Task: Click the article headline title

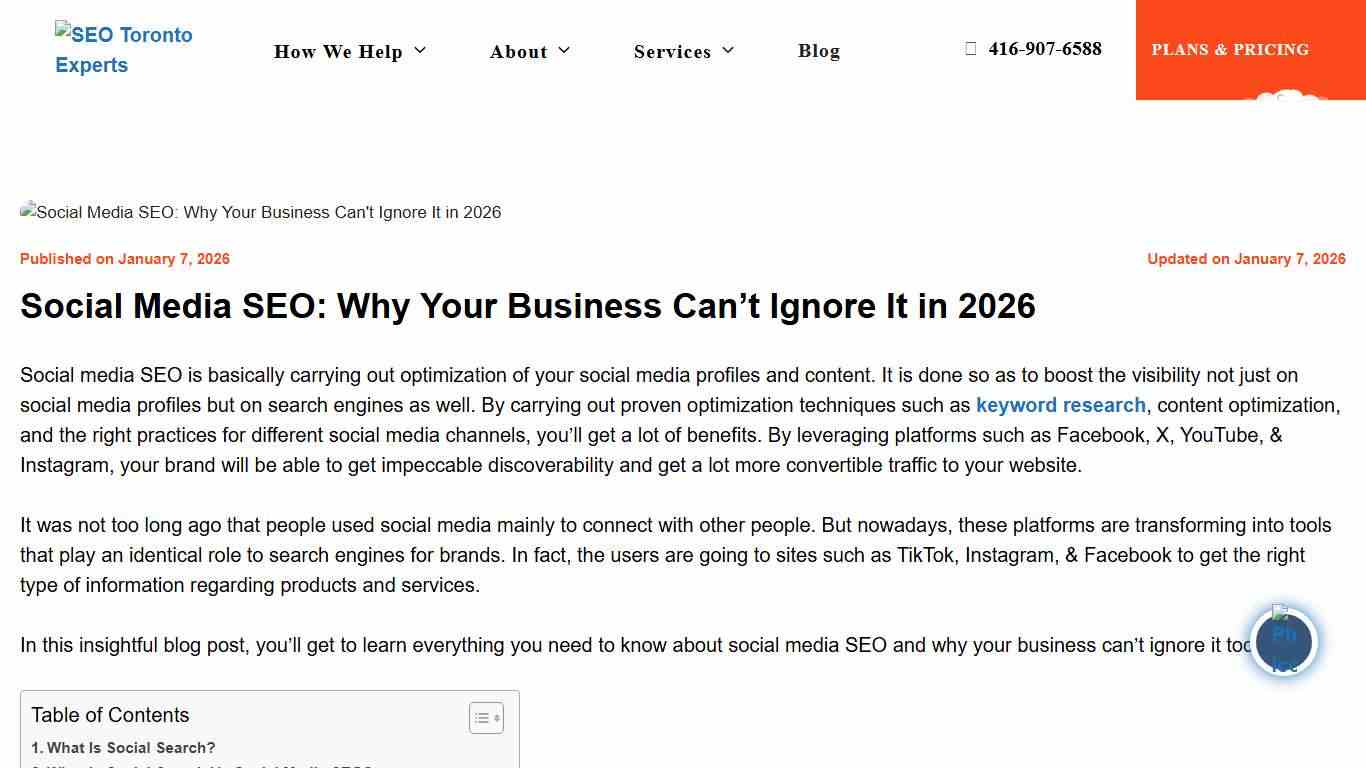Action: coord(528,306)
